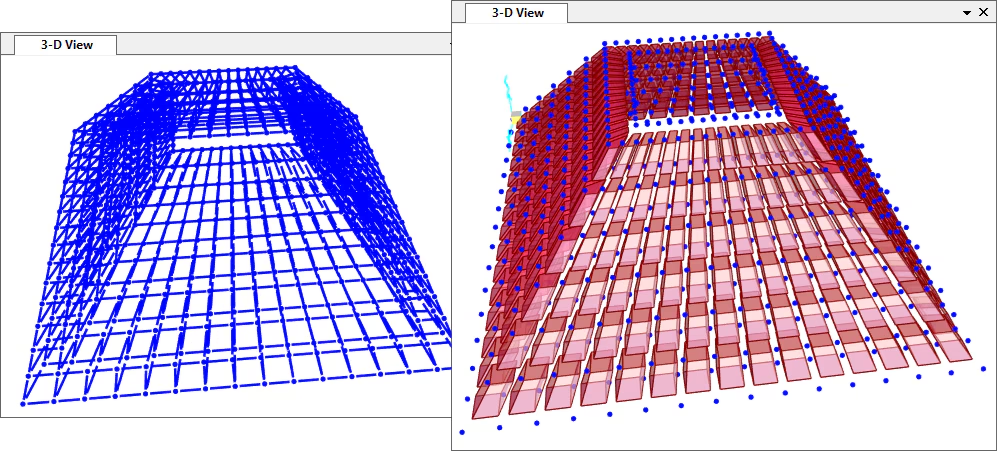The height and width of the screenshot is (451, 997).
Task: Switch to the left 3-D View tab
Action: 66,45
